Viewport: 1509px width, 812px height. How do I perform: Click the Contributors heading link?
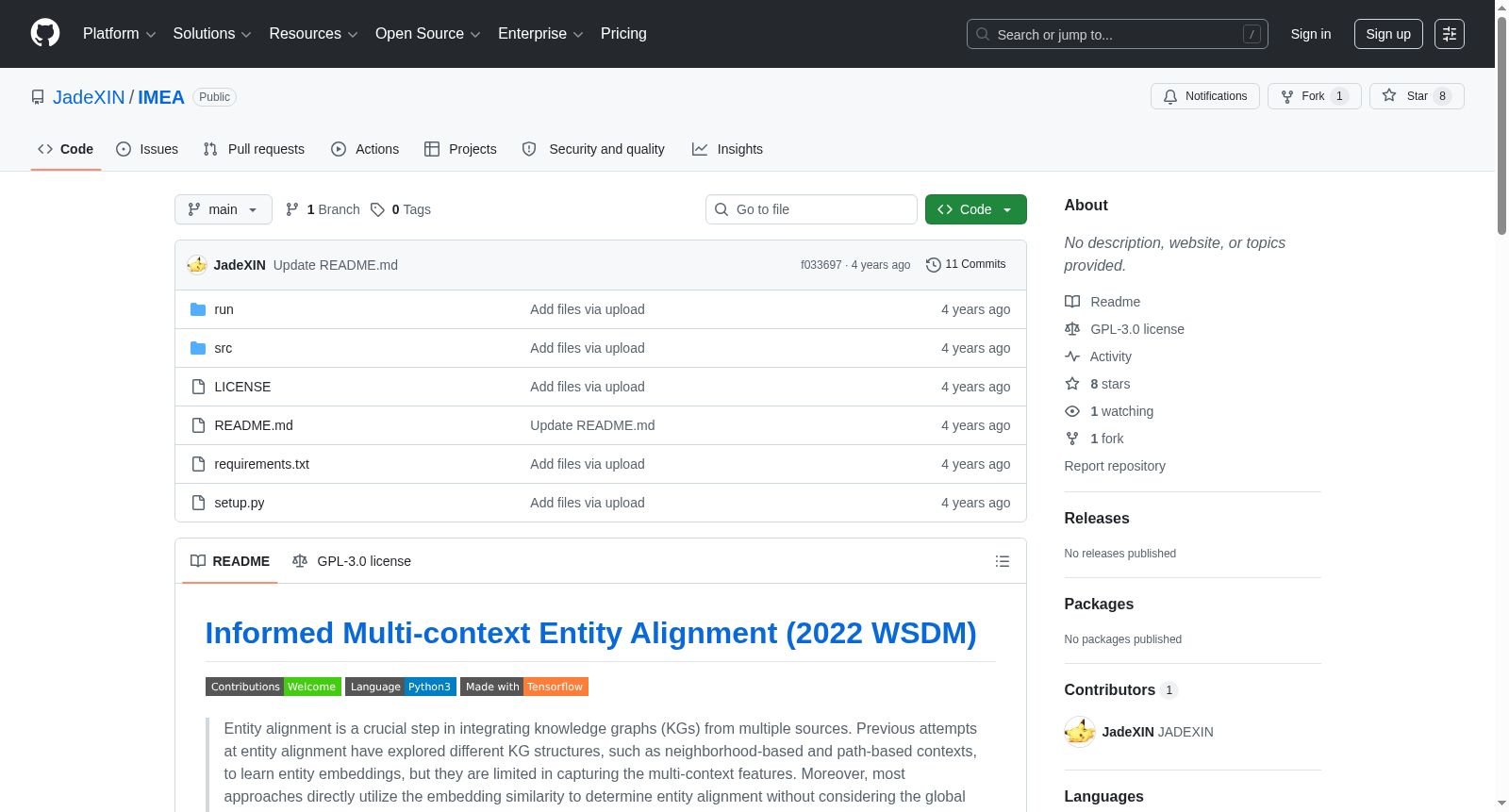tap(1120, 690)
